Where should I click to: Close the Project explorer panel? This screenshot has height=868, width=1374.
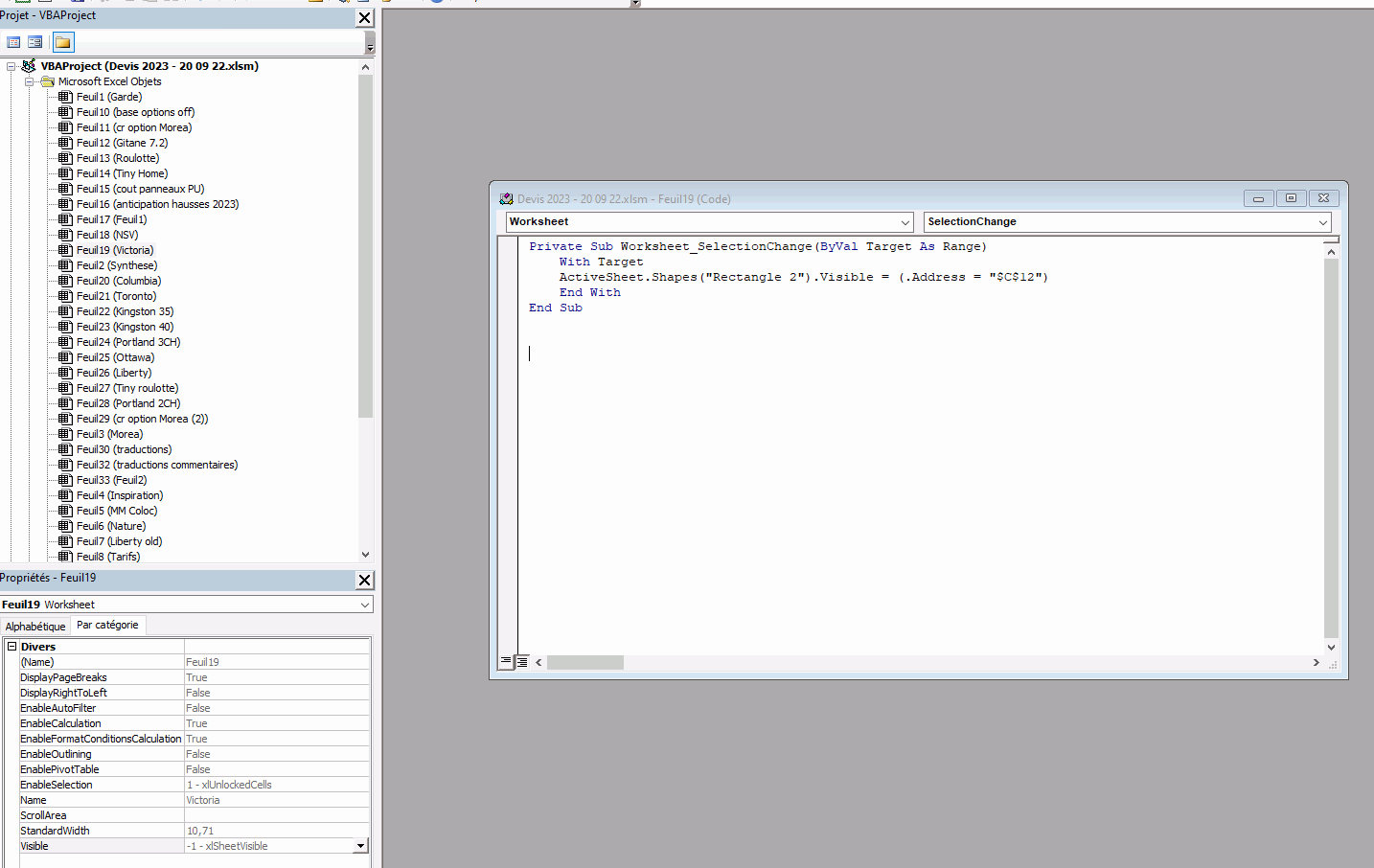point(364,17)
